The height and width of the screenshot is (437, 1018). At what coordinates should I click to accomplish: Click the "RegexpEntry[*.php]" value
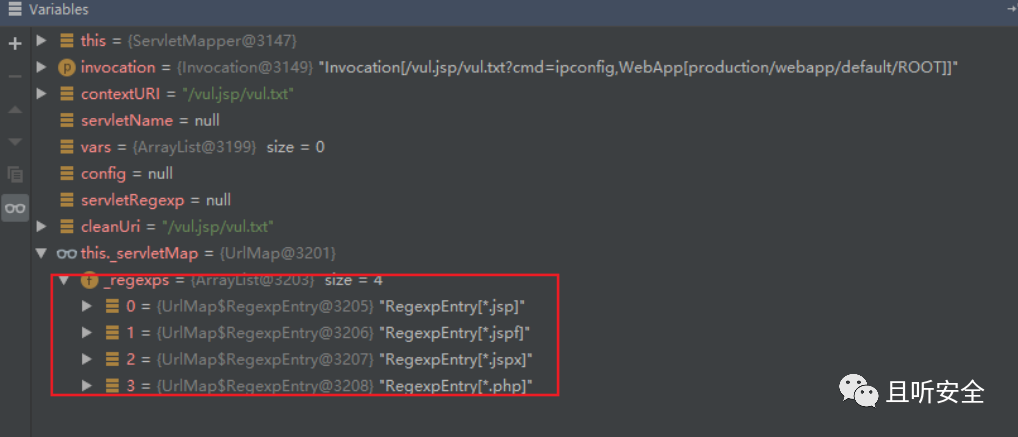[x=456, y=386]
